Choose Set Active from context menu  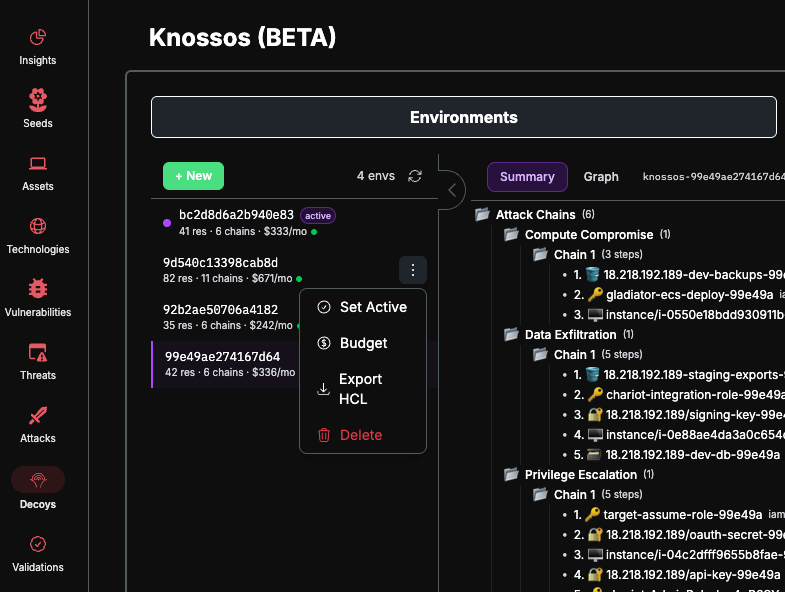pos(363,307)
